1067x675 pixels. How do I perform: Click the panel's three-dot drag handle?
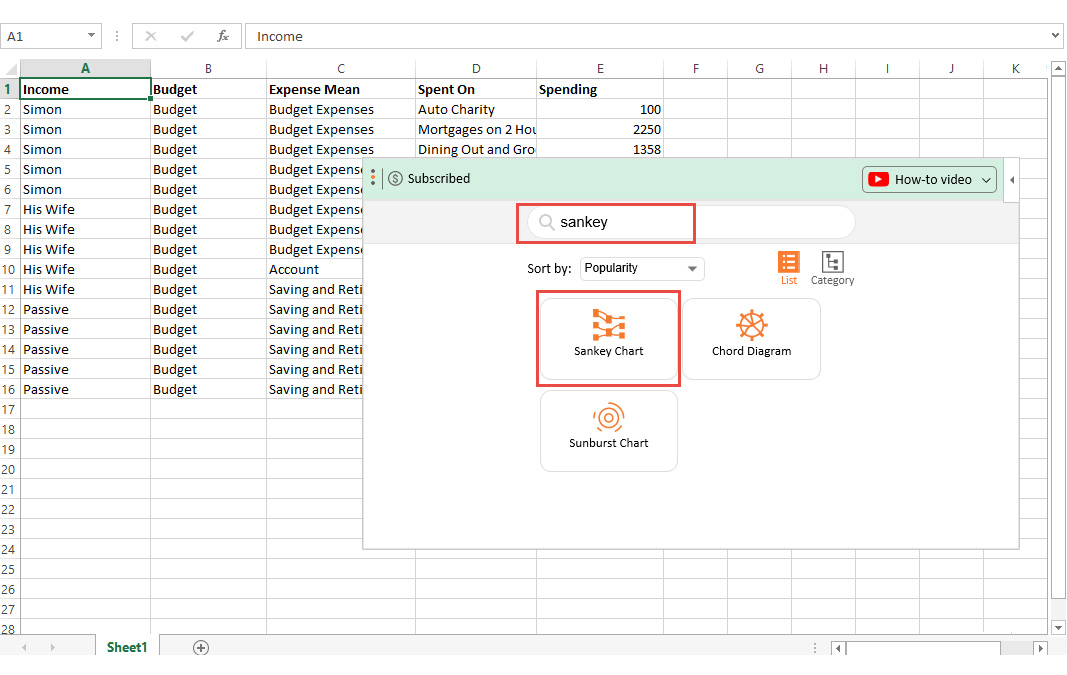click(x=373, y=178)
